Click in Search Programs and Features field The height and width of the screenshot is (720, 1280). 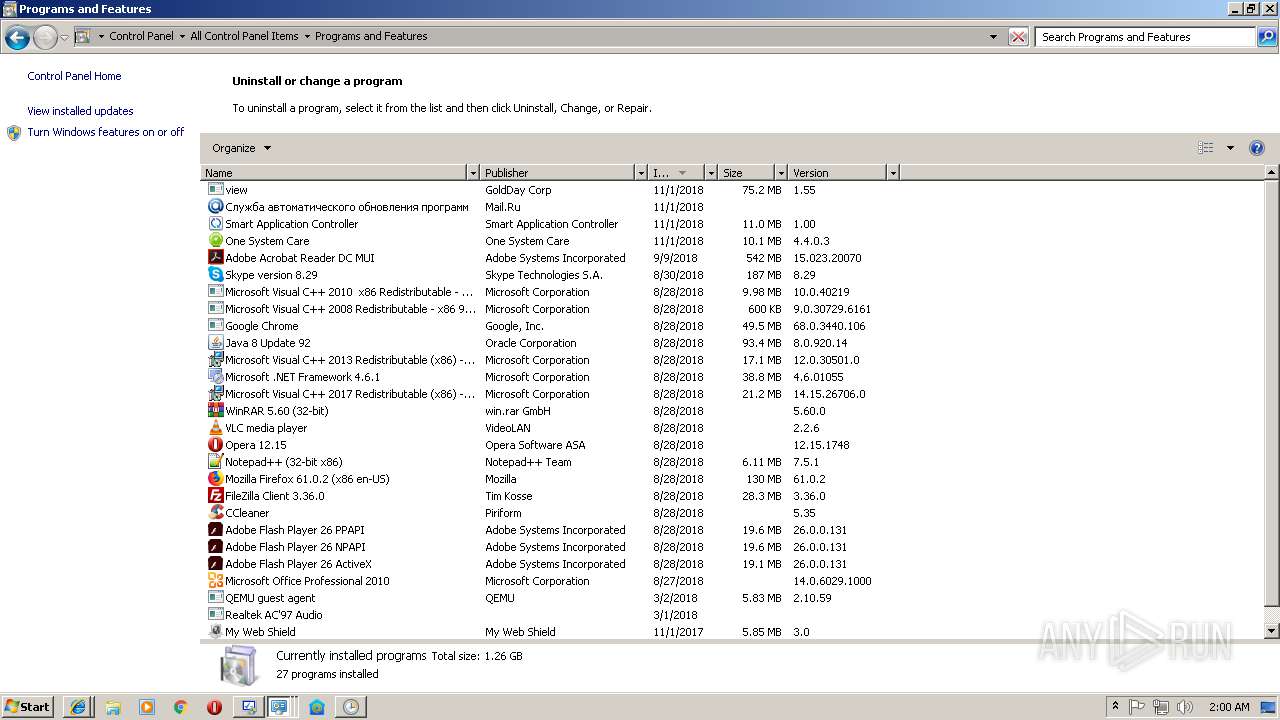[1145, 37]
